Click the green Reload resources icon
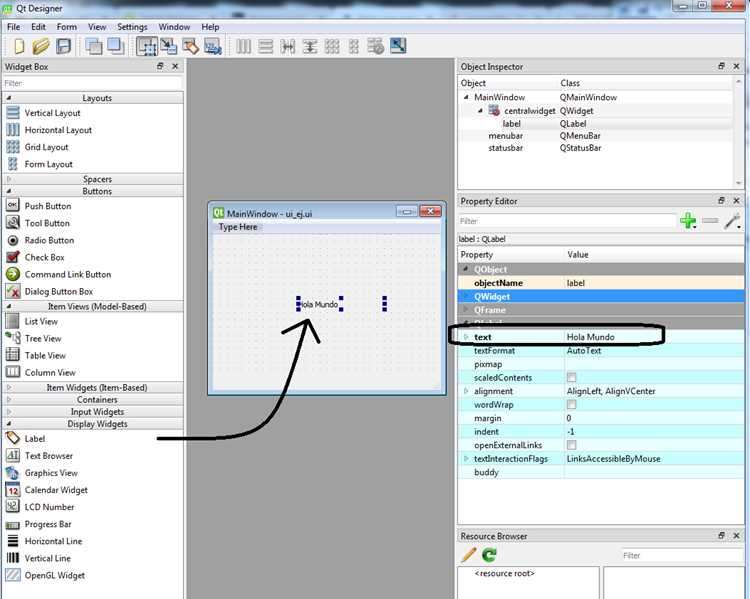750x599 pixels. 489,555
